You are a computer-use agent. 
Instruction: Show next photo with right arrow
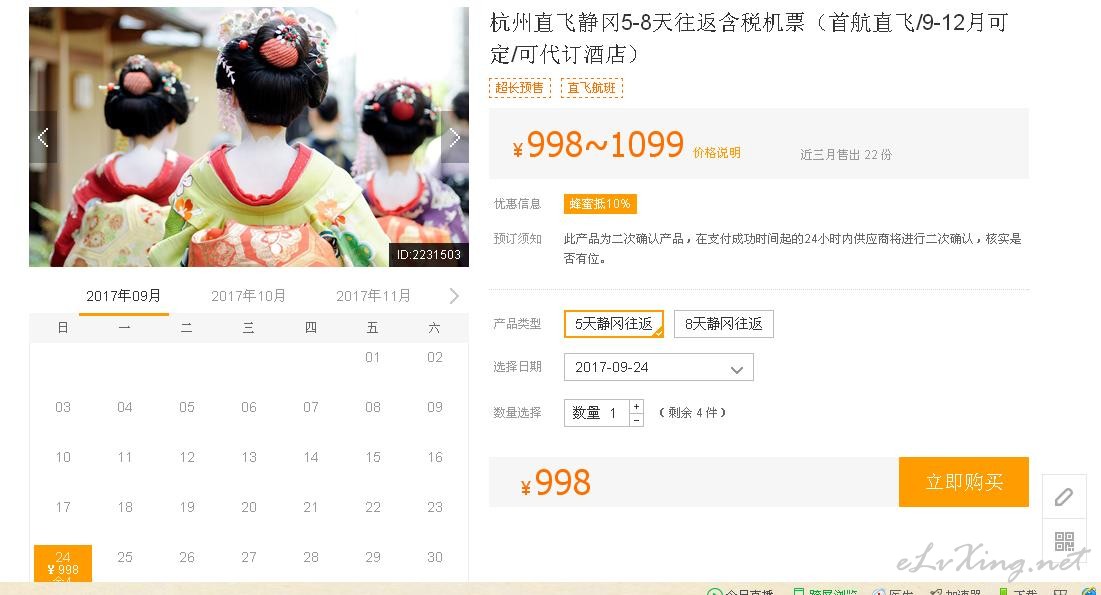[455, 137]
